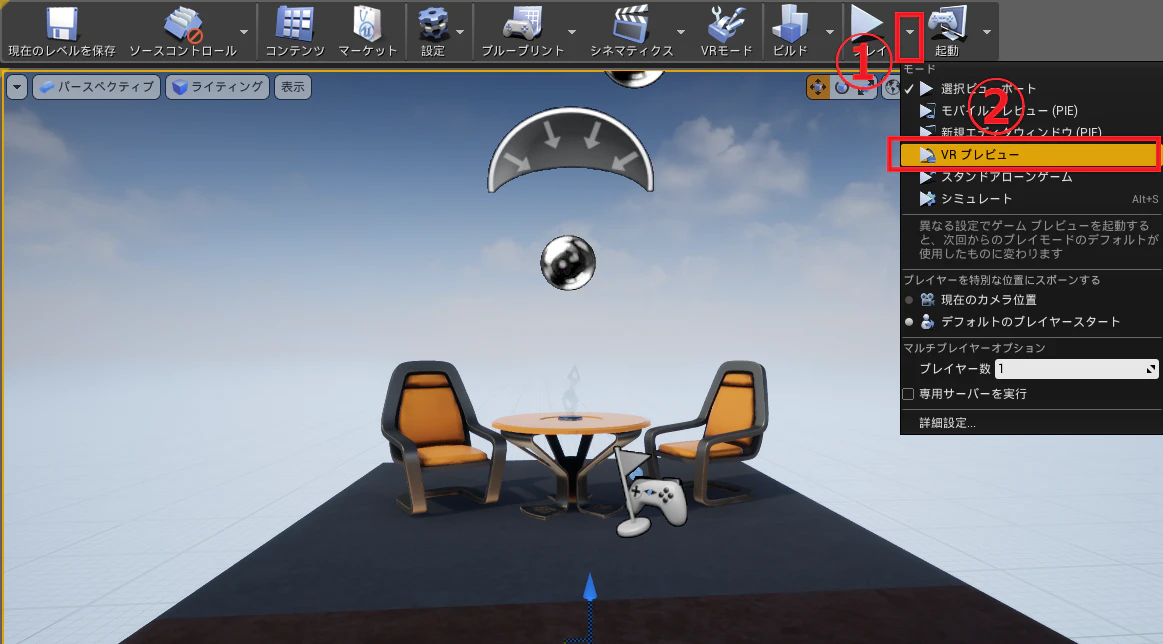This screenshot has height=644, width=1163.
Task: Click the floppy disk save level icon
Action: [x=62, y=24]
